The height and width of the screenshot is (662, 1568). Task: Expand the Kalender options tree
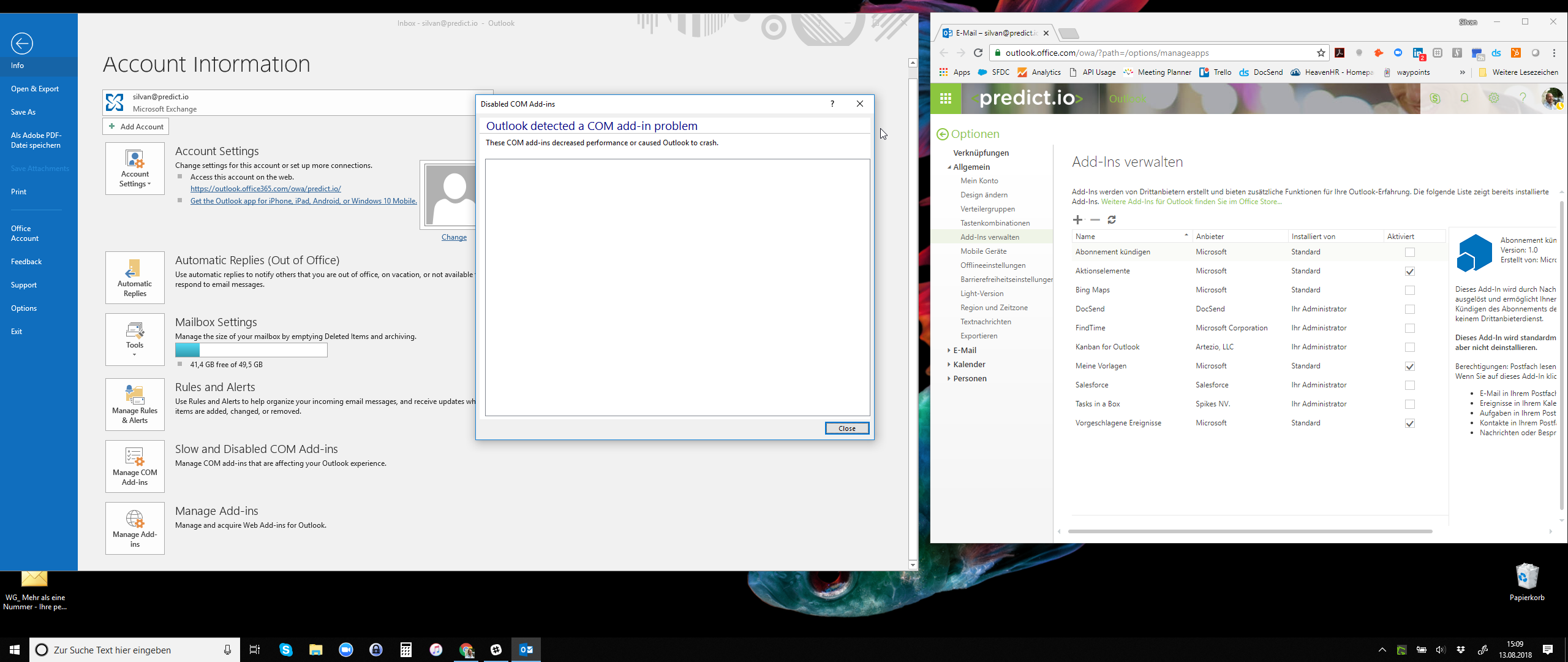coord(949,364)
